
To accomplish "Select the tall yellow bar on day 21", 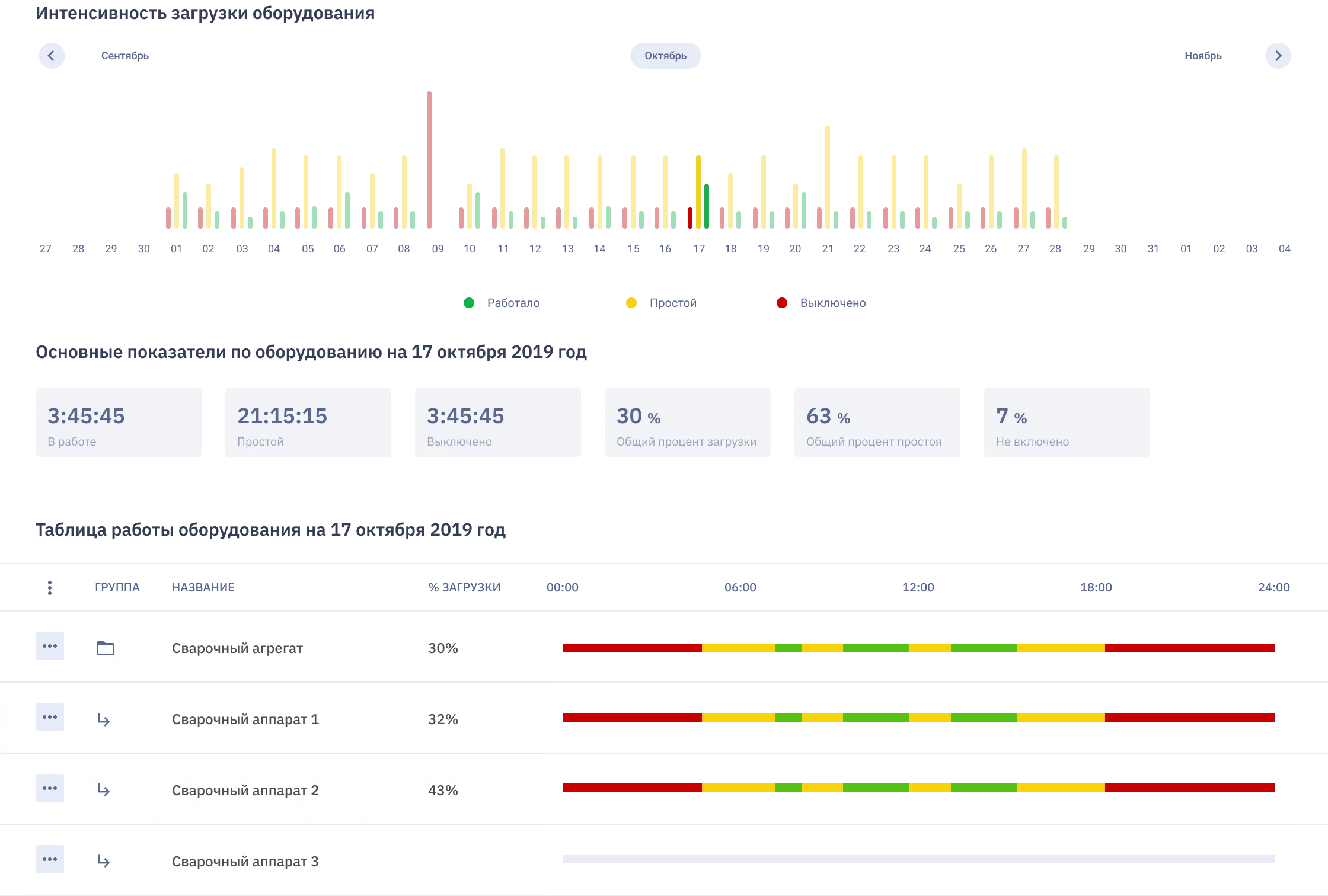I will [x=828, y=177].
